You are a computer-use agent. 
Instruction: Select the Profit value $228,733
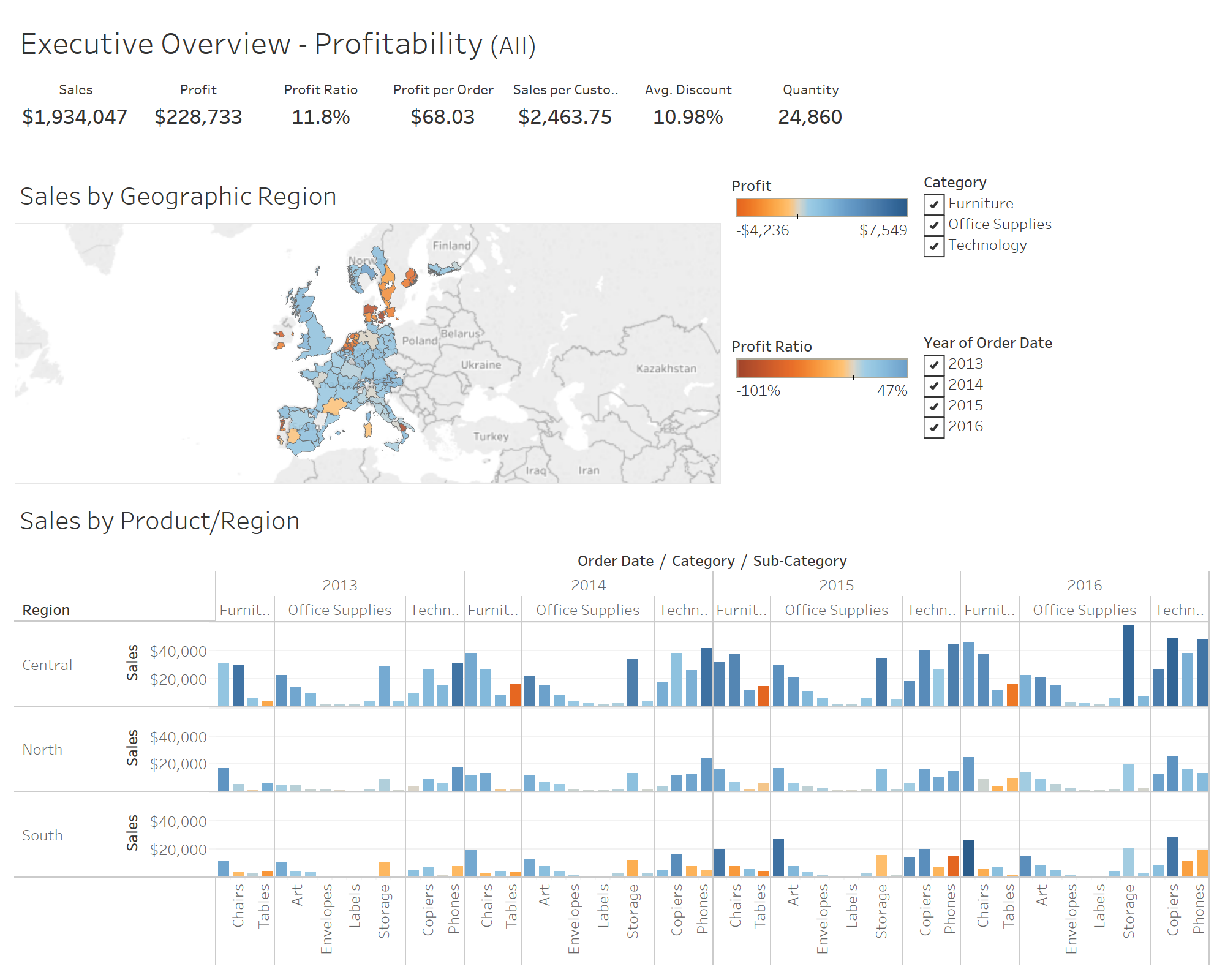(198, 117)
